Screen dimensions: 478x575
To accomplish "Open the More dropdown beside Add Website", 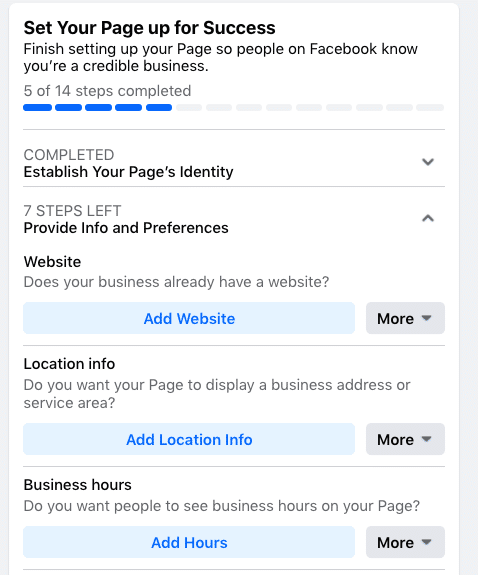I will pos(405,318).
